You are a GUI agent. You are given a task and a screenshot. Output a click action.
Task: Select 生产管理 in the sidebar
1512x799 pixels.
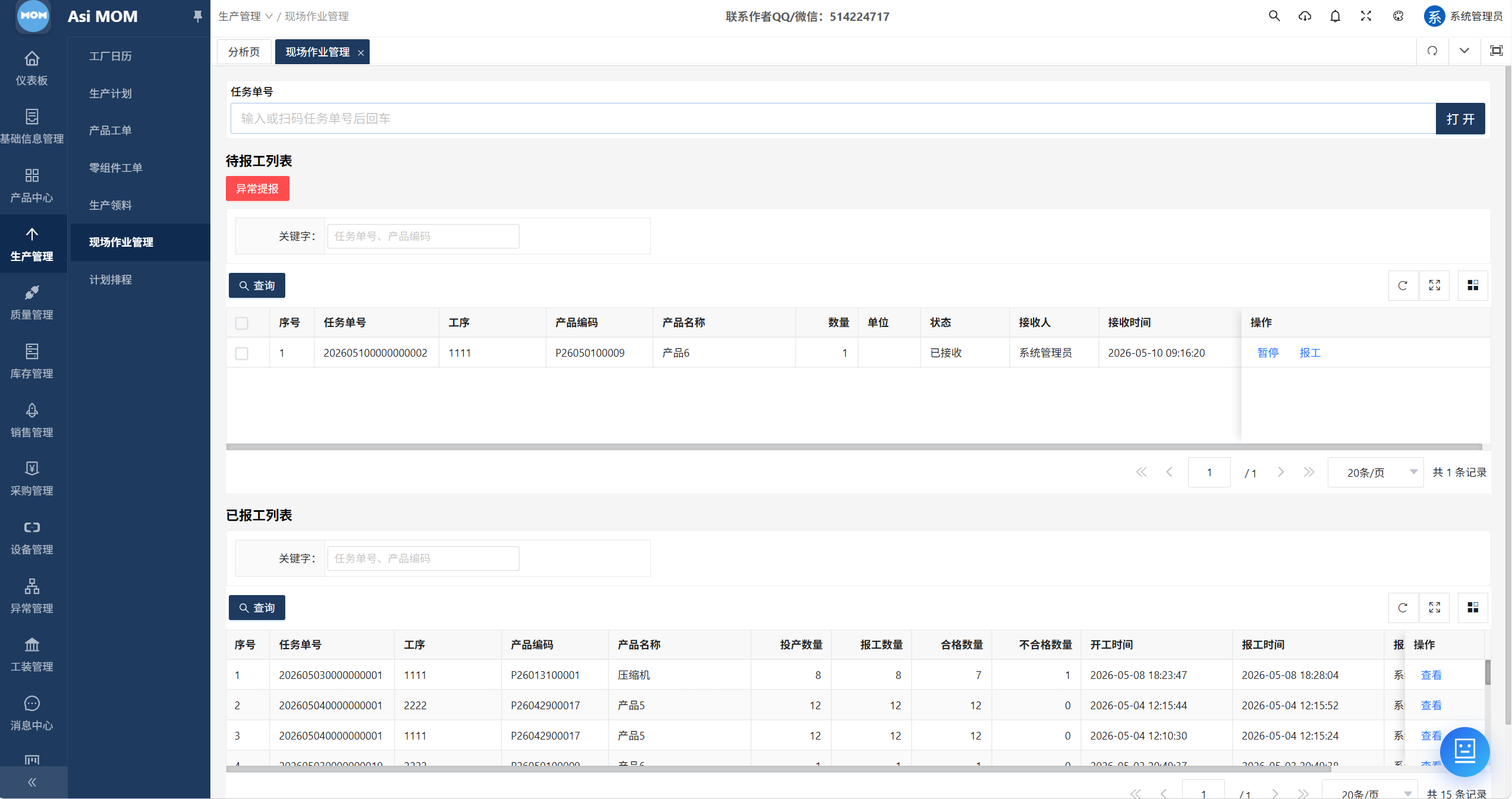pyautogui.click(x=32, y=244)
